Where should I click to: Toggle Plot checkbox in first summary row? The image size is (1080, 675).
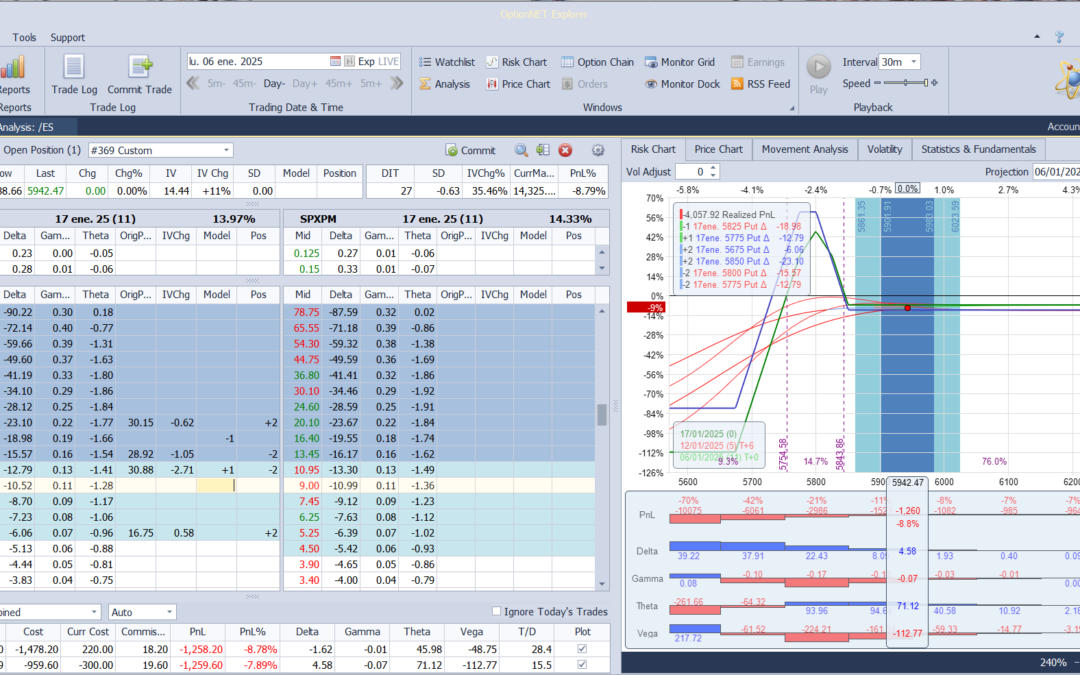point(583,649)
